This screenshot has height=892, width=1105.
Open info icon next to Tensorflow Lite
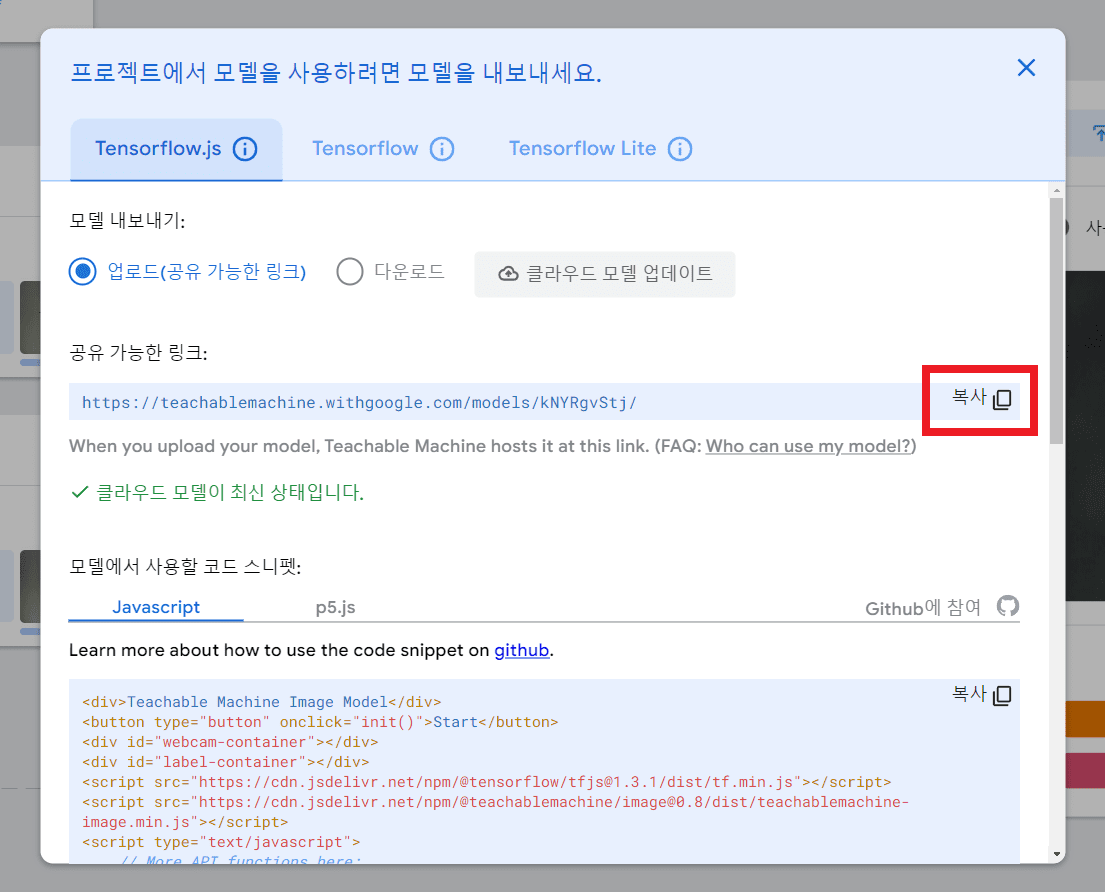tap(679, 149)
